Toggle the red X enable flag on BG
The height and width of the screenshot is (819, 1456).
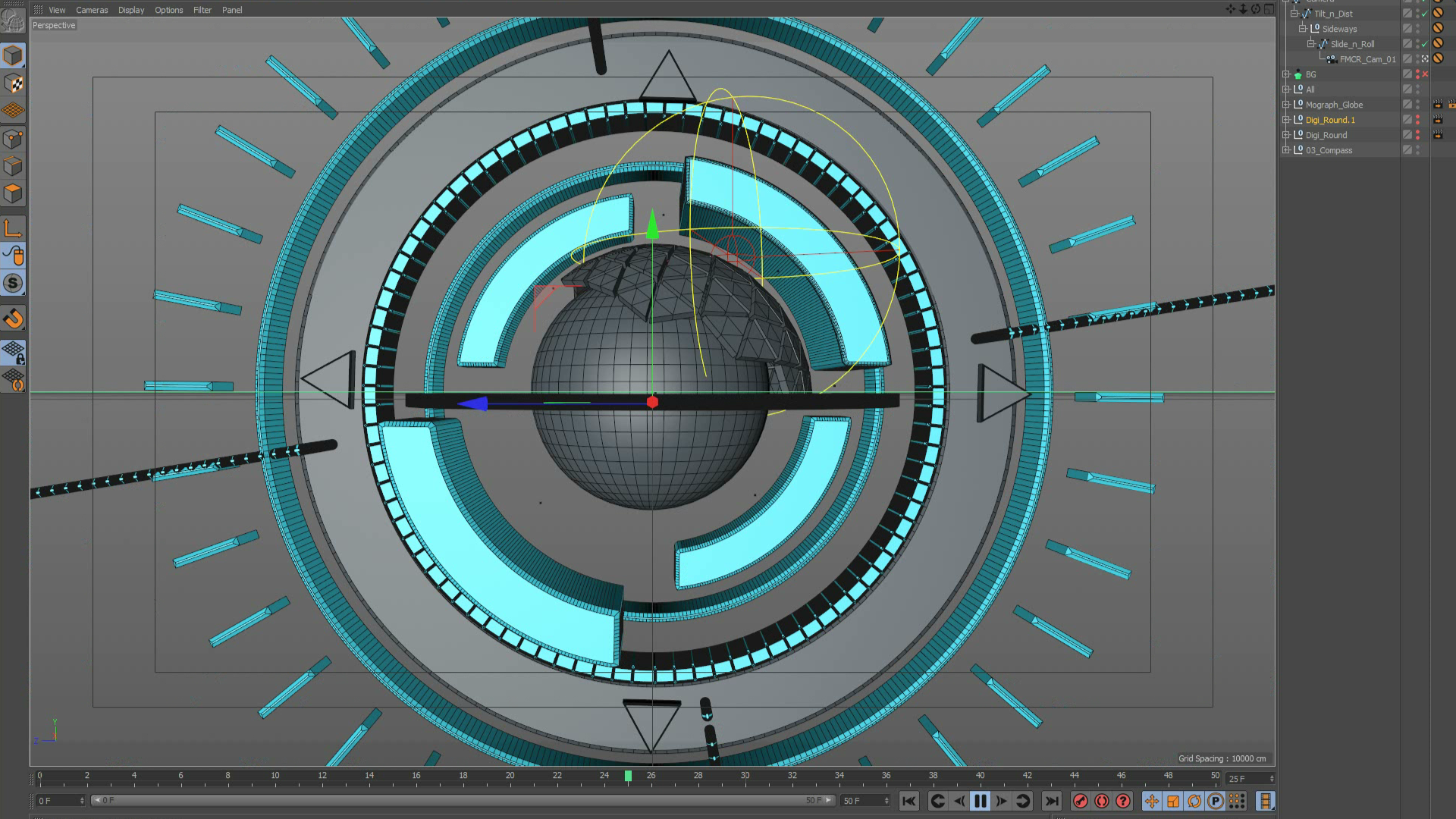click(x=1425, y=74)
